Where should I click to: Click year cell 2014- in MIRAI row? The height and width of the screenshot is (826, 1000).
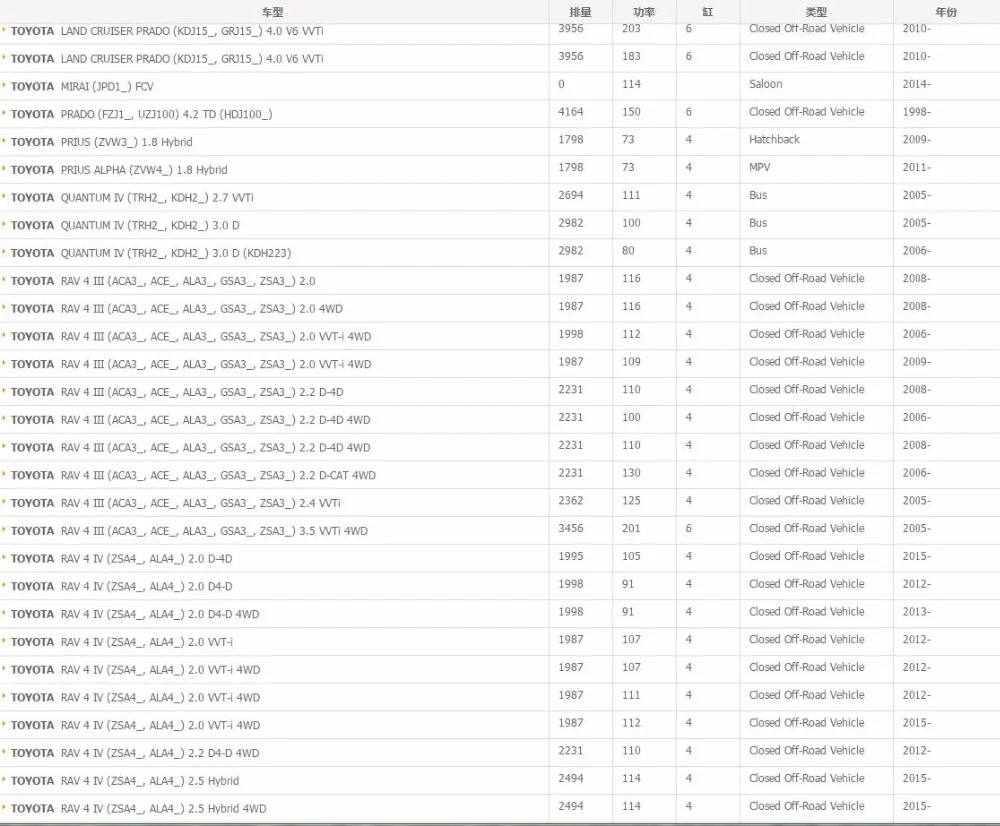[916, 84]
